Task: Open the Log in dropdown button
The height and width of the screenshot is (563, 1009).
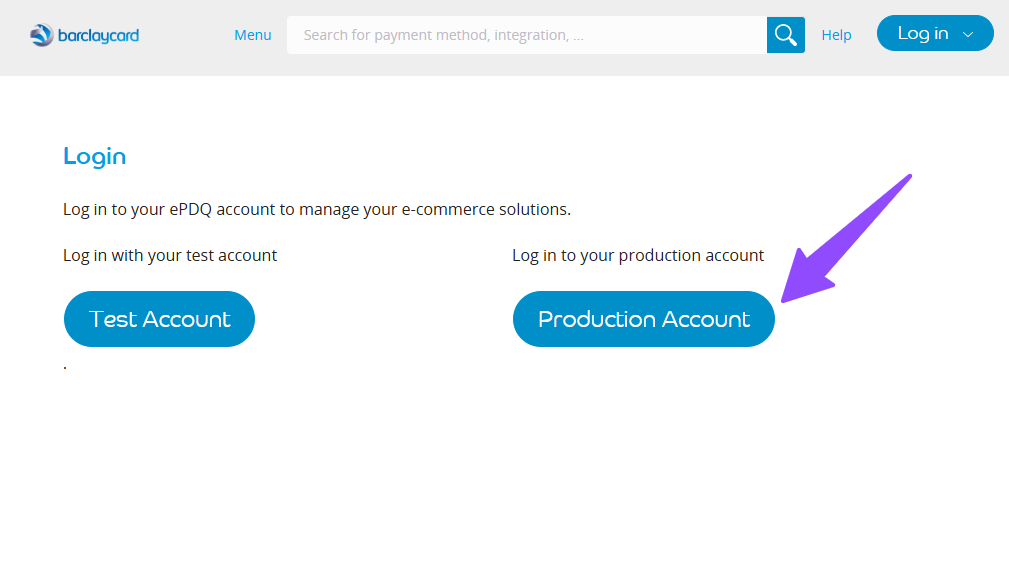Action: 935,33
